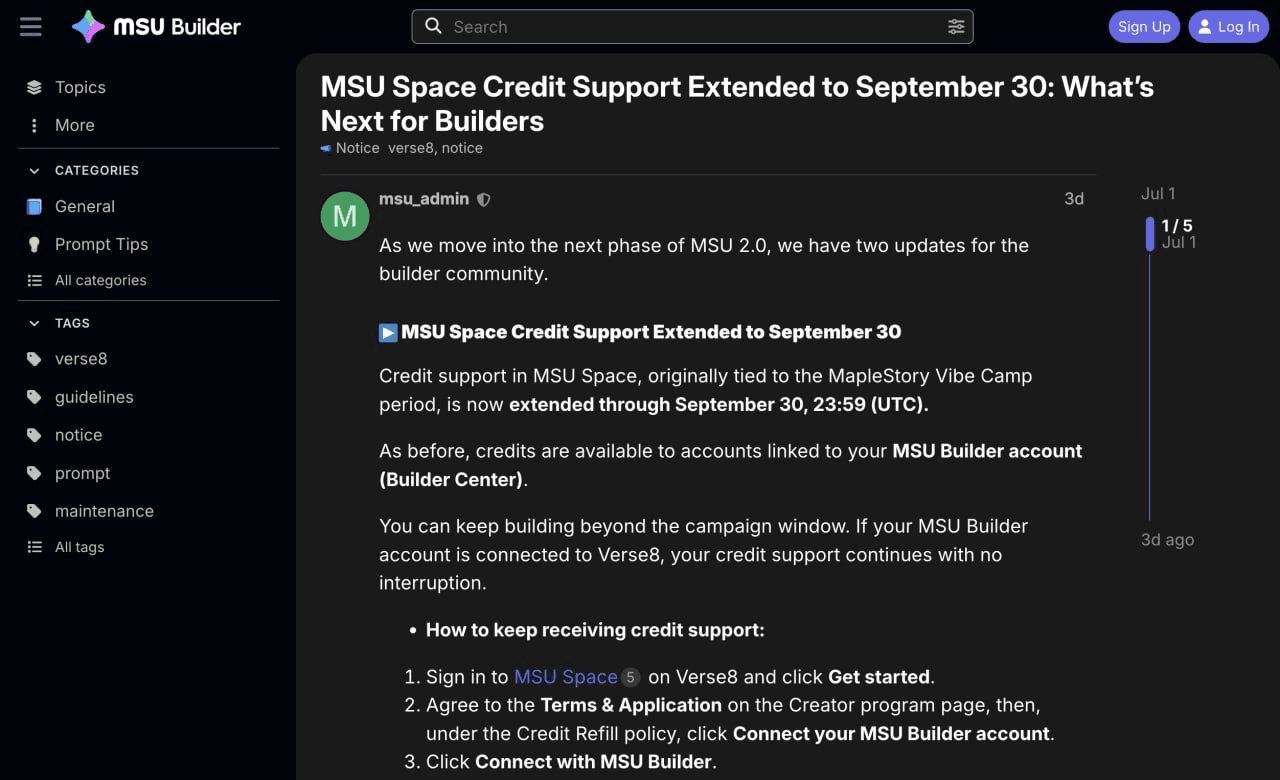Click the Log In button
The height and width of the screenshot is (780, 1280).
pos(1228,27)
